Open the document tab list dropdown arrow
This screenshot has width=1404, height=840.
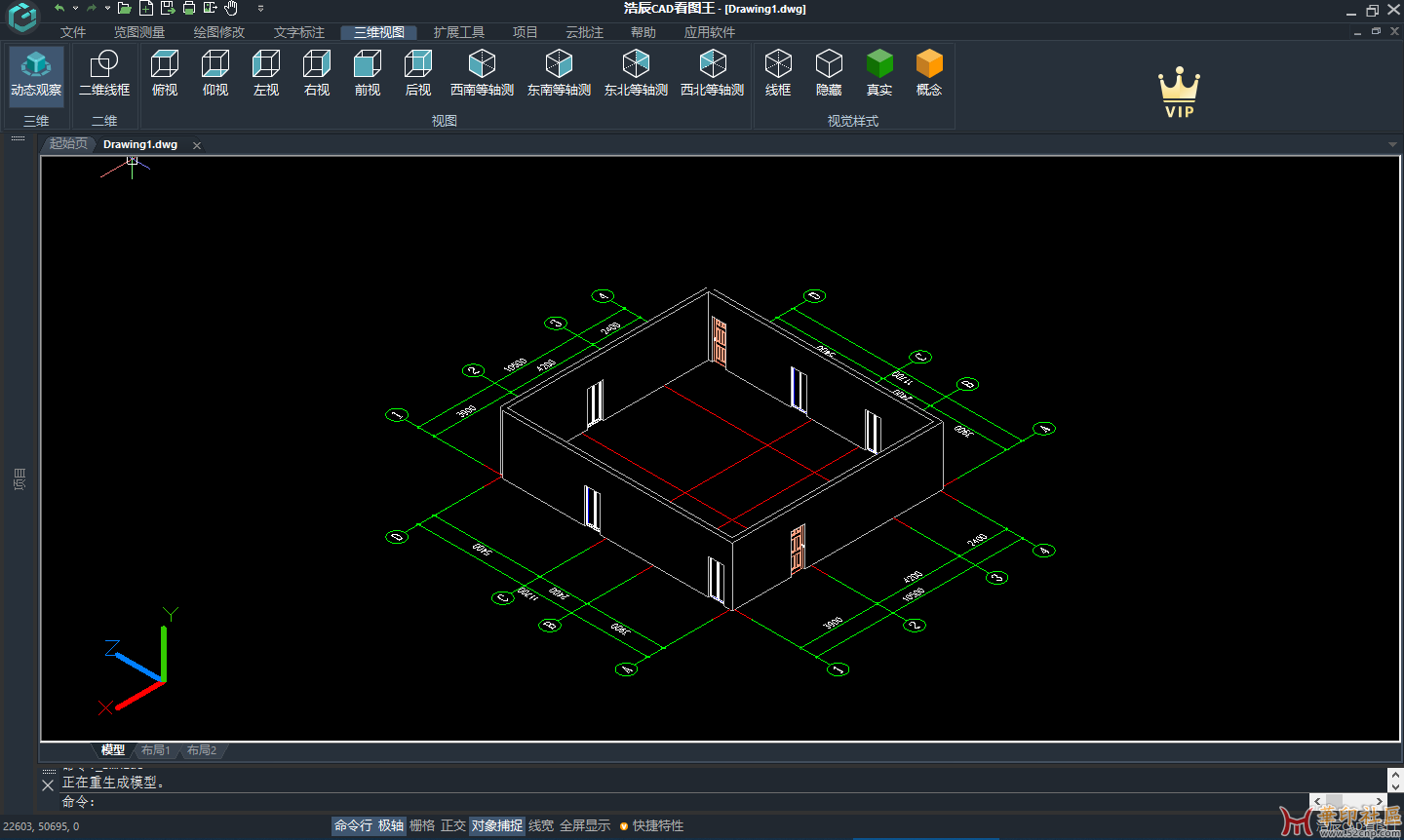click(x=1392, y=144)
